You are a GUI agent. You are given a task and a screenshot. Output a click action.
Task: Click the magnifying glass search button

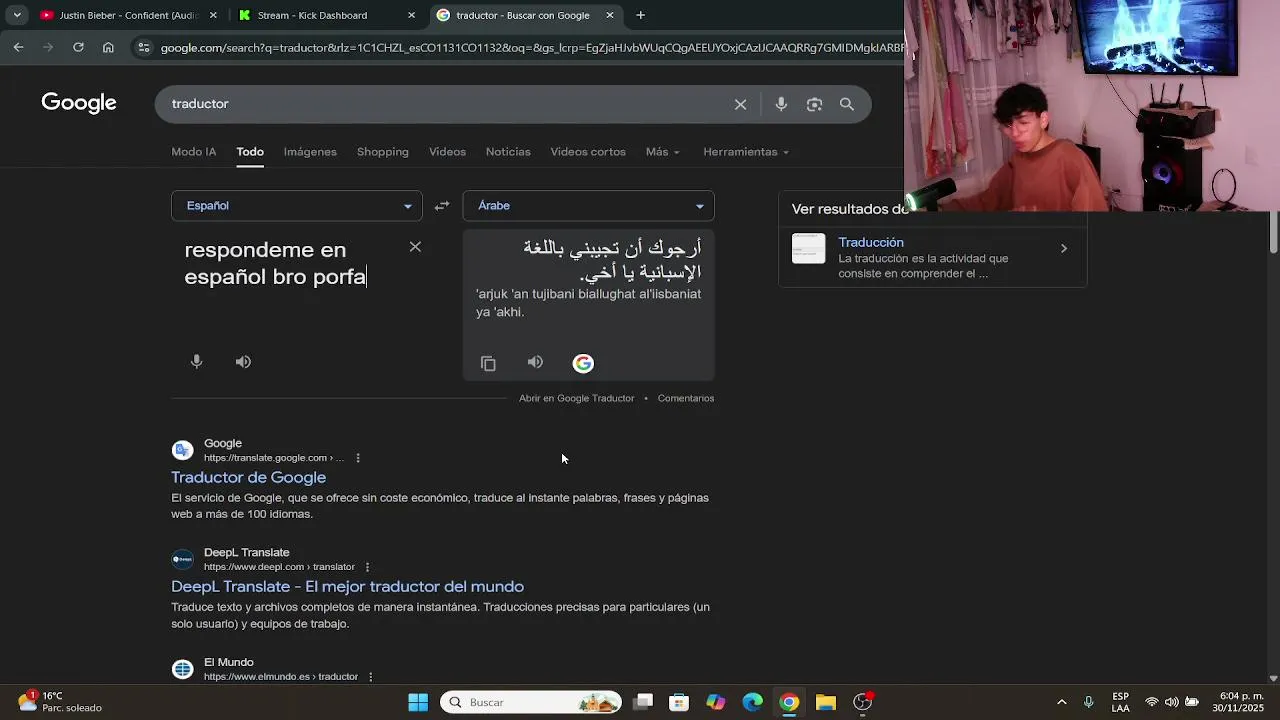pos(847,104)
